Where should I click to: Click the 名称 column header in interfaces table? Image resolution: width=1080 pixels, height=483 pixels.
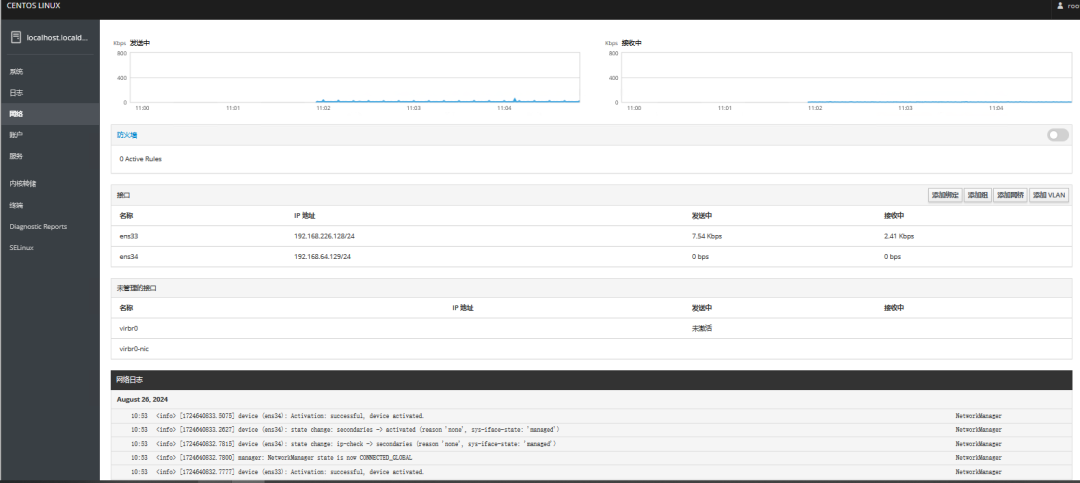pyautogui.click(x=126, y=216)
